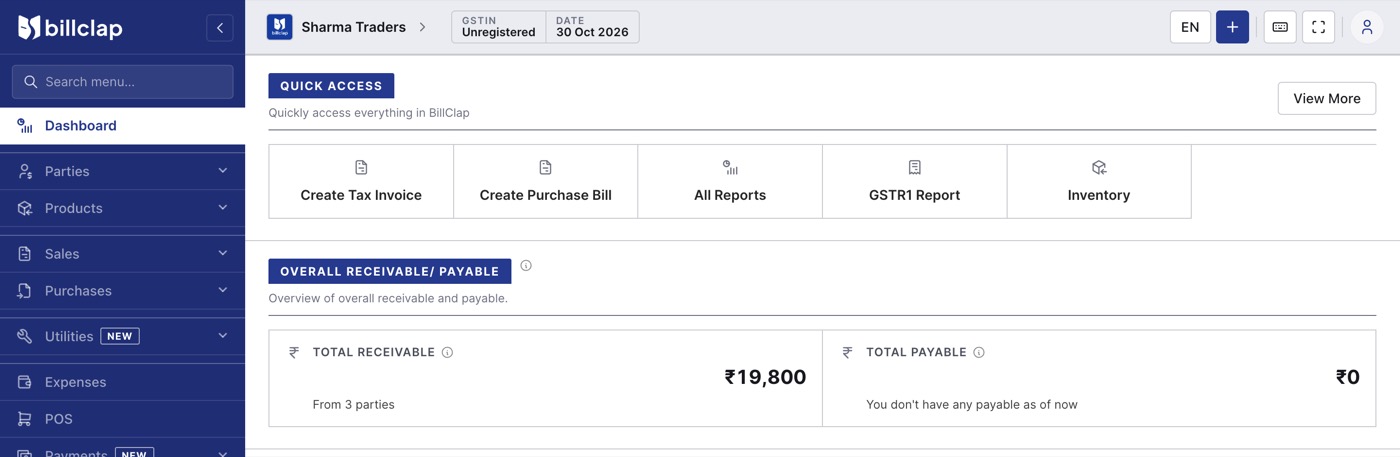Click the Inventory box icon
1400x457 pixels.
click(x=1099, y=167)
